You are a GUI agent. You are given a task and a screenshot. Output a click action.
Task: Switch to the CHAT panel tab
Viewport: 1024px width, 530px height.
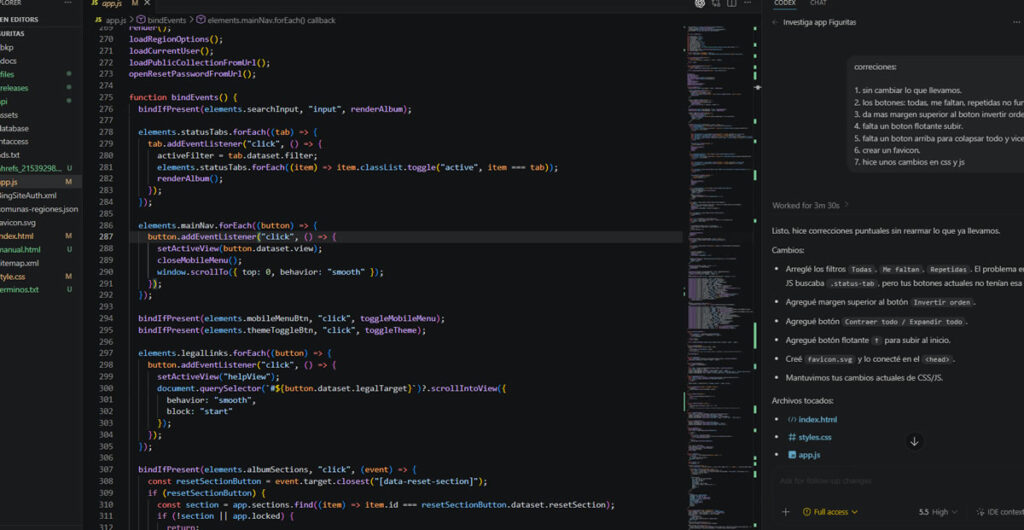click(x=818, y=3)
